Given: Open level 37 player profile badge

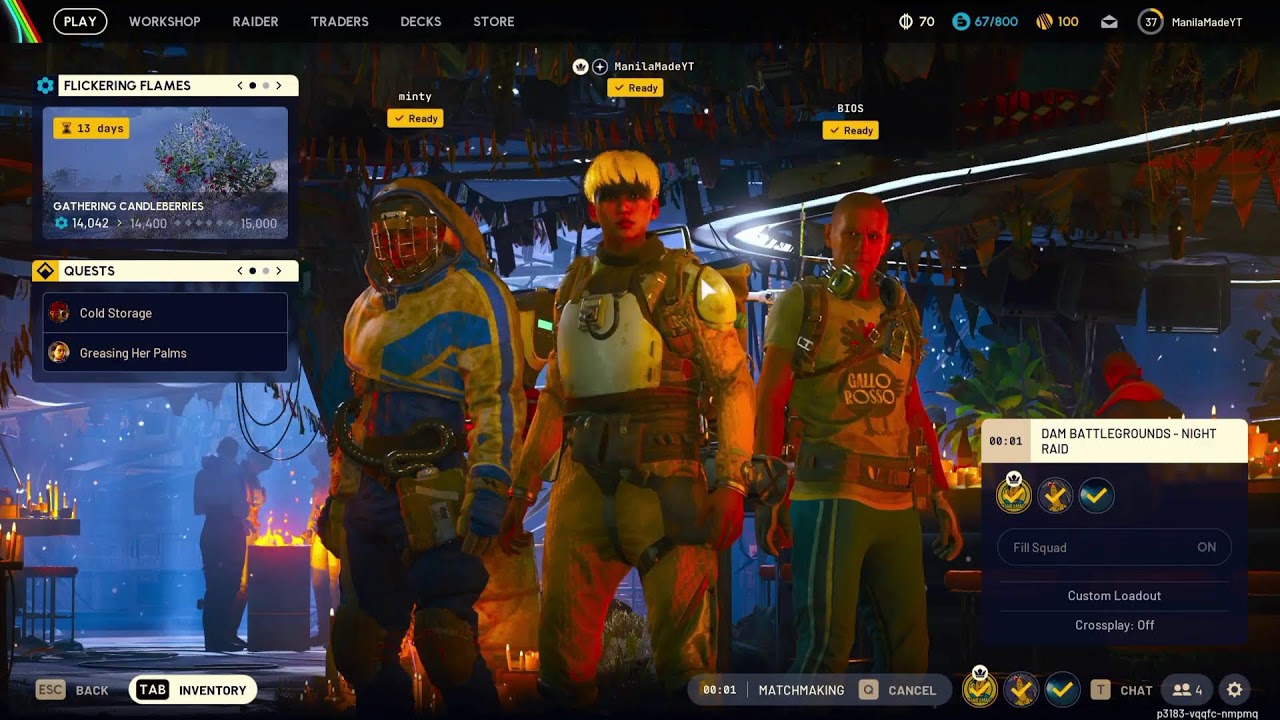Looking at the screenshot, I should [x=1151, y=21].
